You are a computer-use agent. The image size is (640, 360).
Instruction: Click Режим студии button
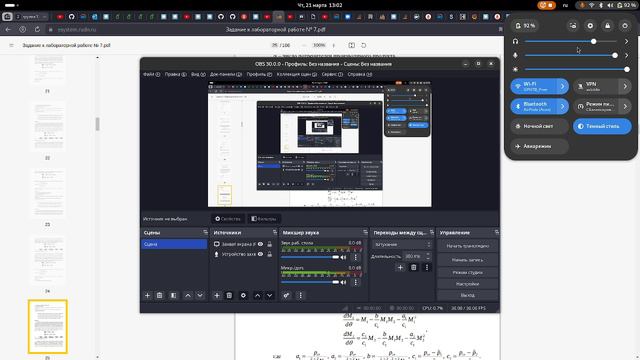[x=467, y=272]
